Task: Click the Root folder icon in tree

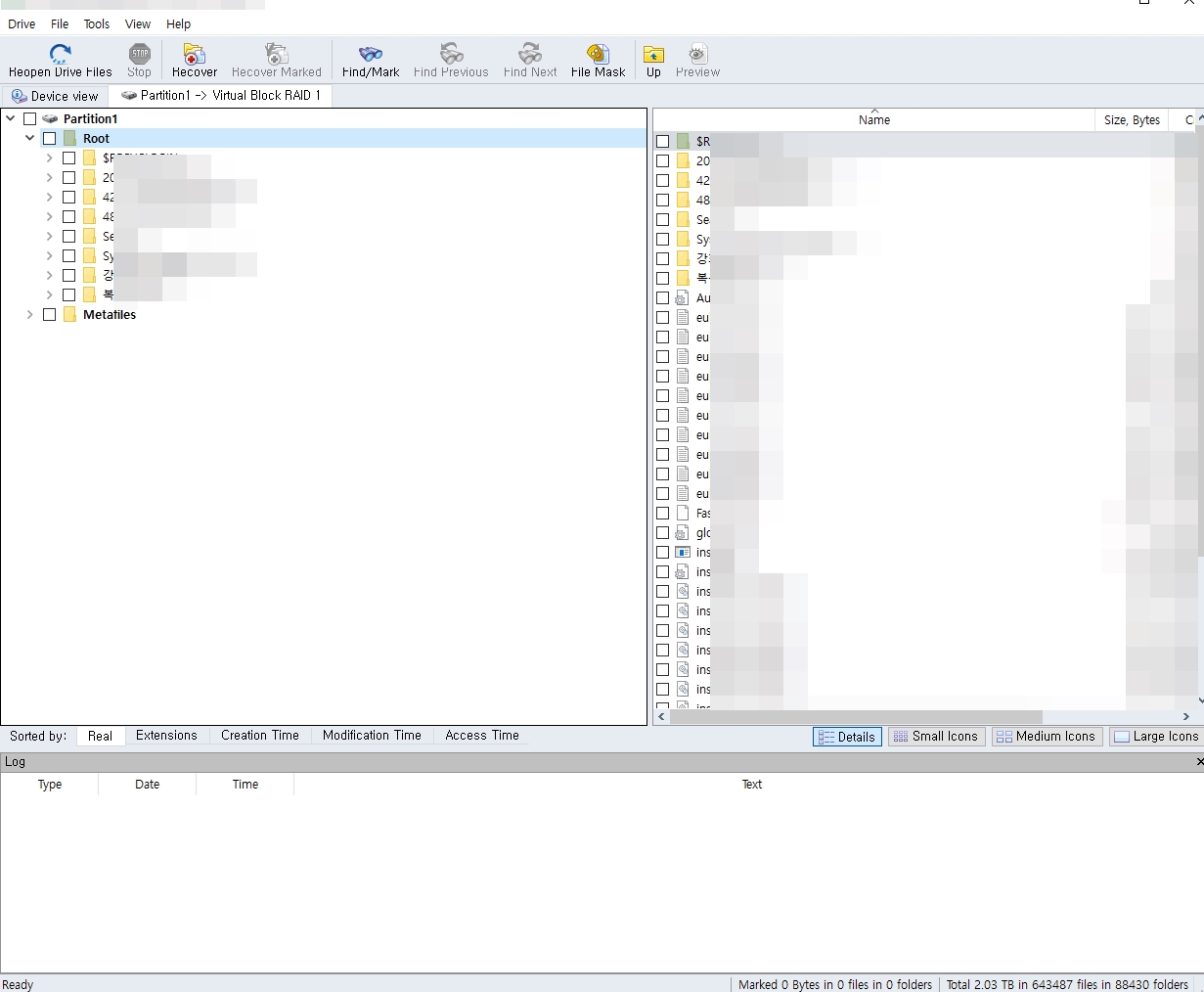Action: [x=69, y=138]
